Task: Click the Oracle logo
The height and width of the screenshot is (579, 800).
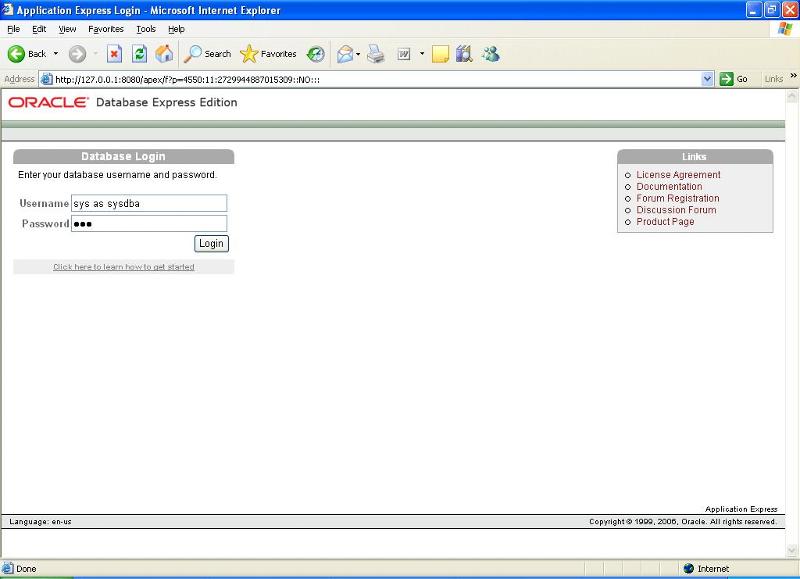Action: click(48, 102)
